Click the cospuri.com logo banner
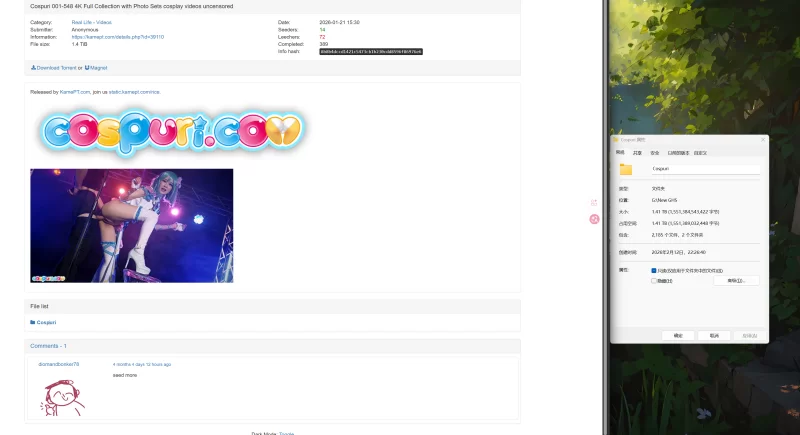800x435 pixels. 172,131
